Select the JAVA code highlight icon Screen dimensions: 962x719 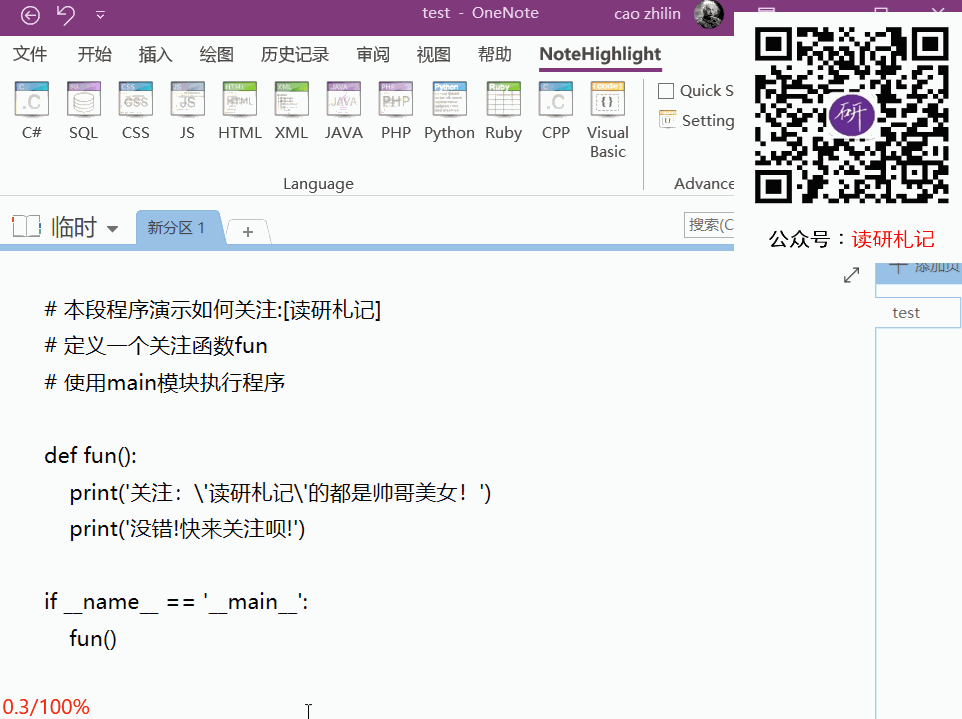344,110
